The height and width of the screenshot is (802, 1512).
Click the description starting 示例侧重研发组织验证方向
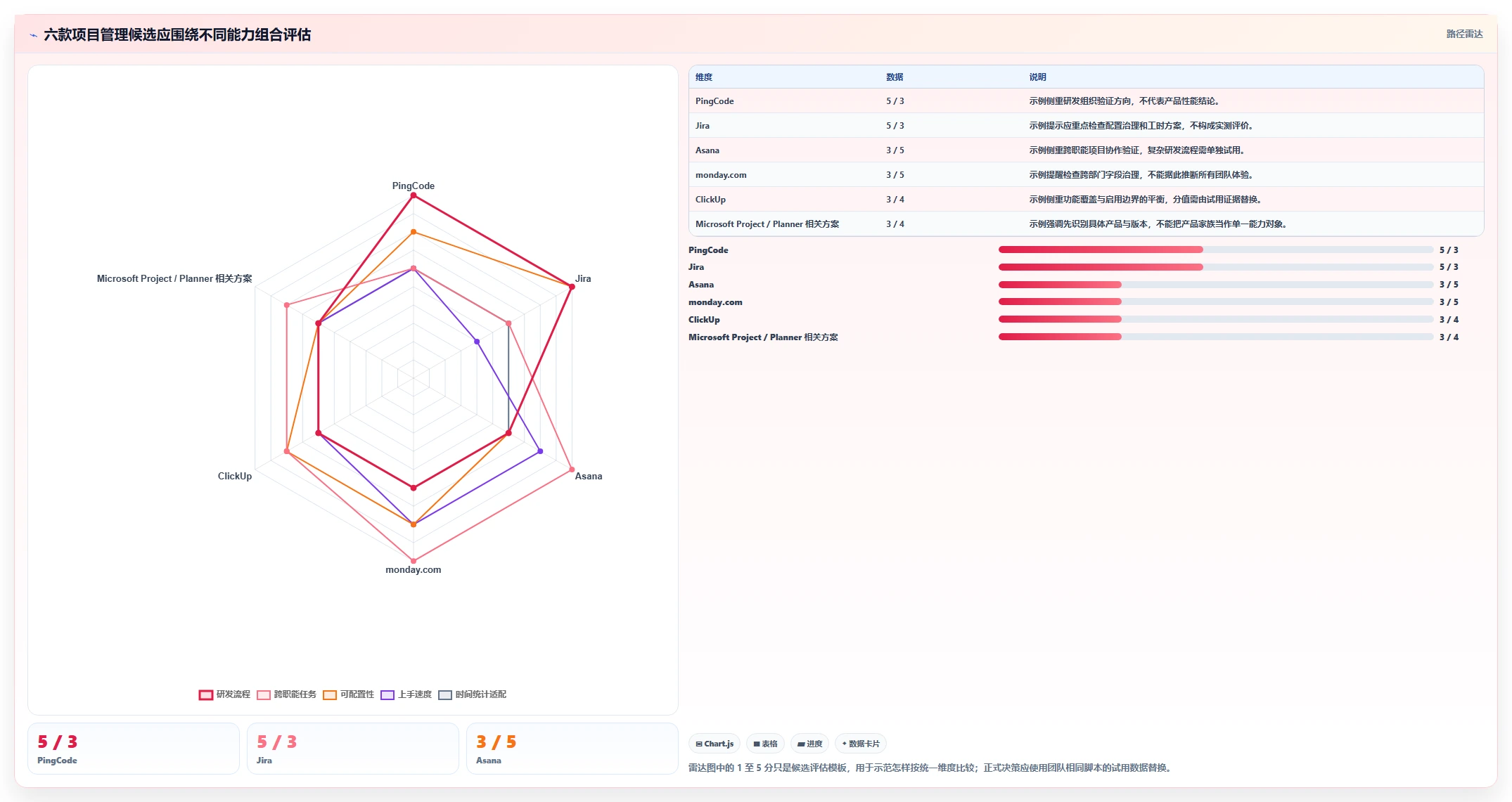pos(1124,101)
